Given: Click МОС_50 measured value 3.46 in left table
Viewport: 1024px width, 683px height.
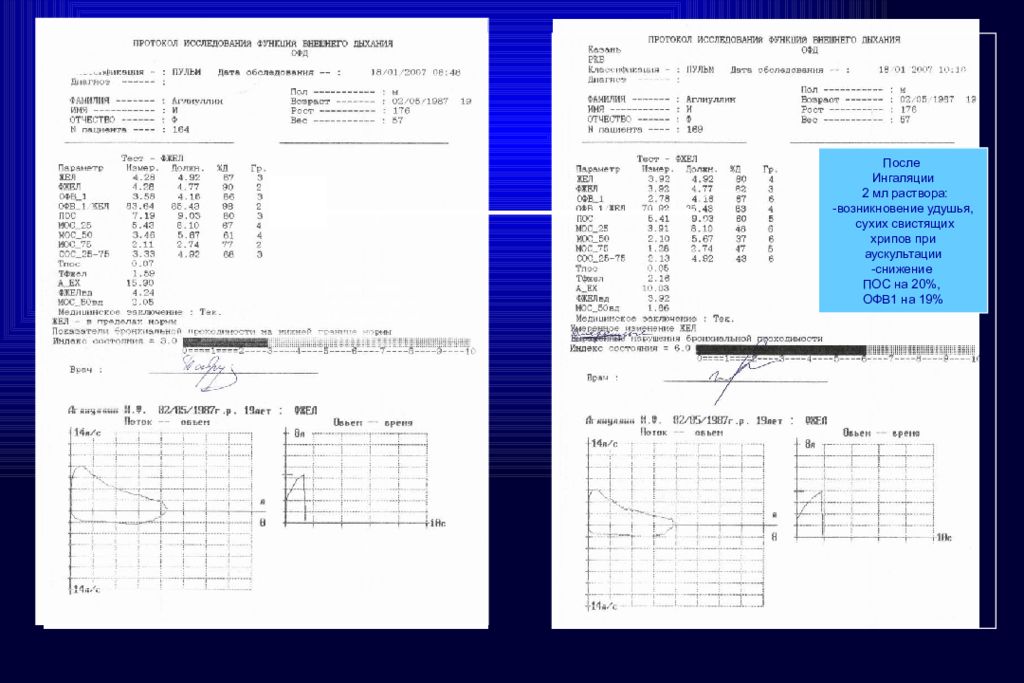Looking at the screenshot, I should [143, 234].
